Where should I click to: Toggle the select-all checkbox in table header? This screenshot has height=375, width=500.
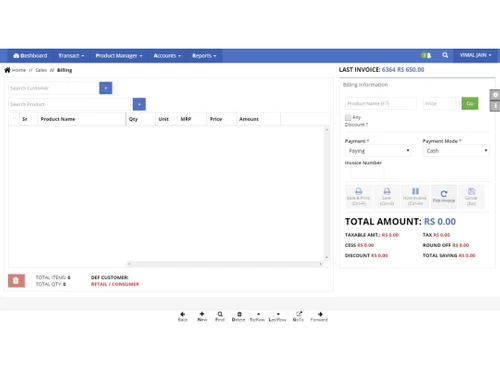(14, 118)
